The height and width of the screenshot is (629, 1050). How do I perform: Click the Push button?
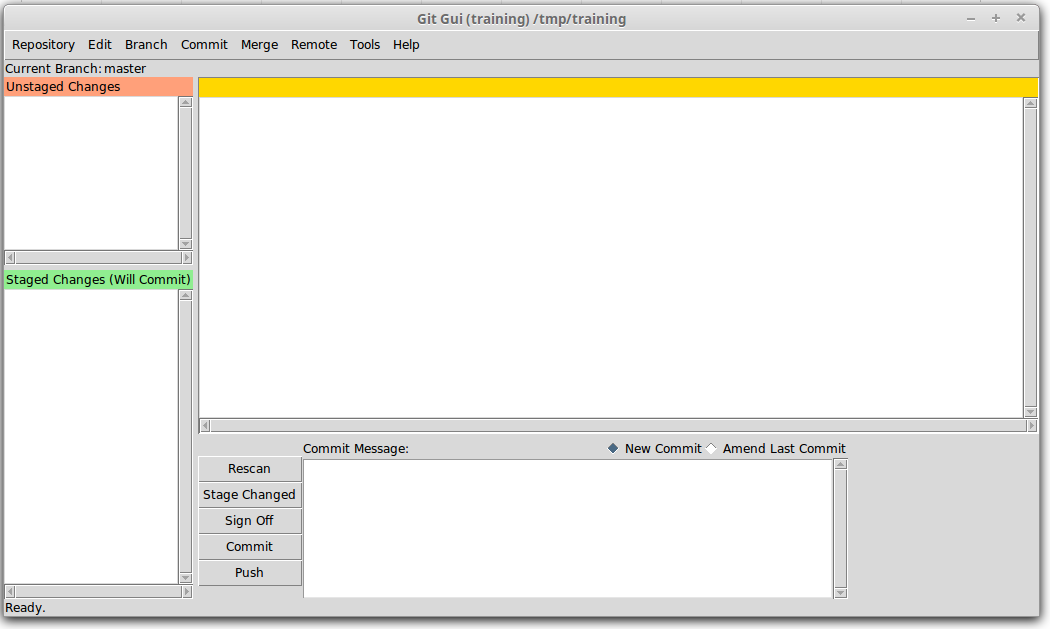[x=250, y=573]
